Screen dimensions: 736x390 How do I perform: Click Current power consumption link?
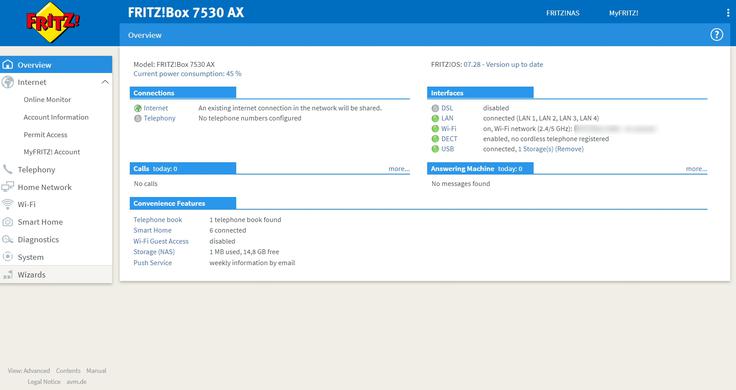pos(187,74)
